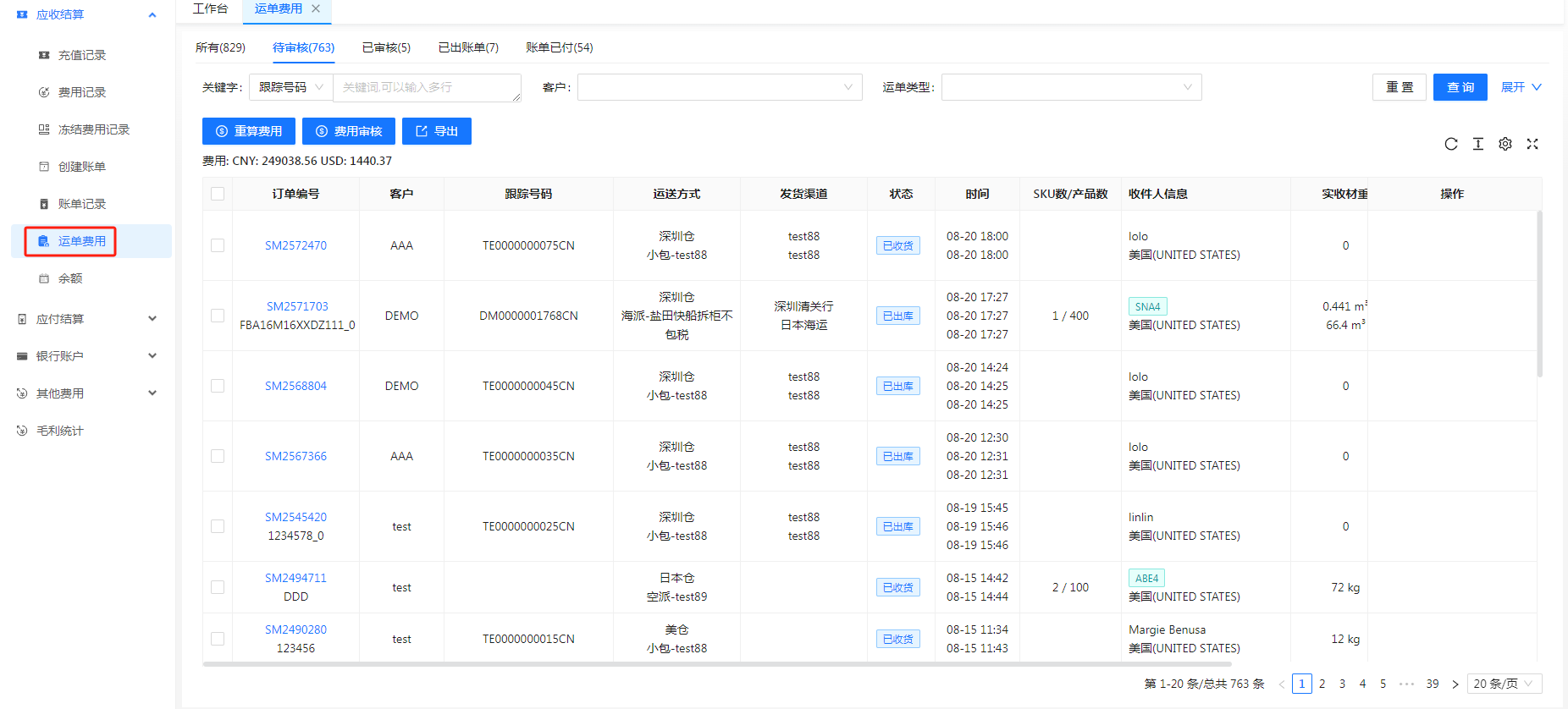Click the 应收结算 menu icon
The height and width of the screenshot is (709, 1568).
point(22,14)
